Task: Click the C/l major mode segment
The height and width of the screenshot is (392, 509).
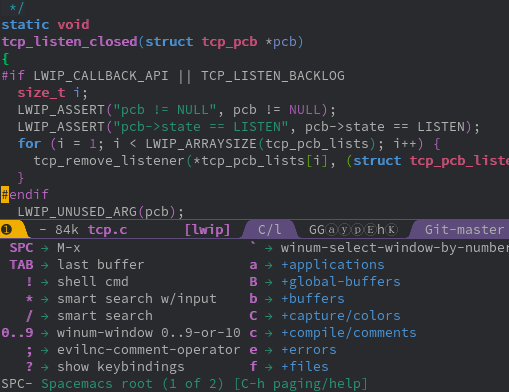Action: (270, 230)
